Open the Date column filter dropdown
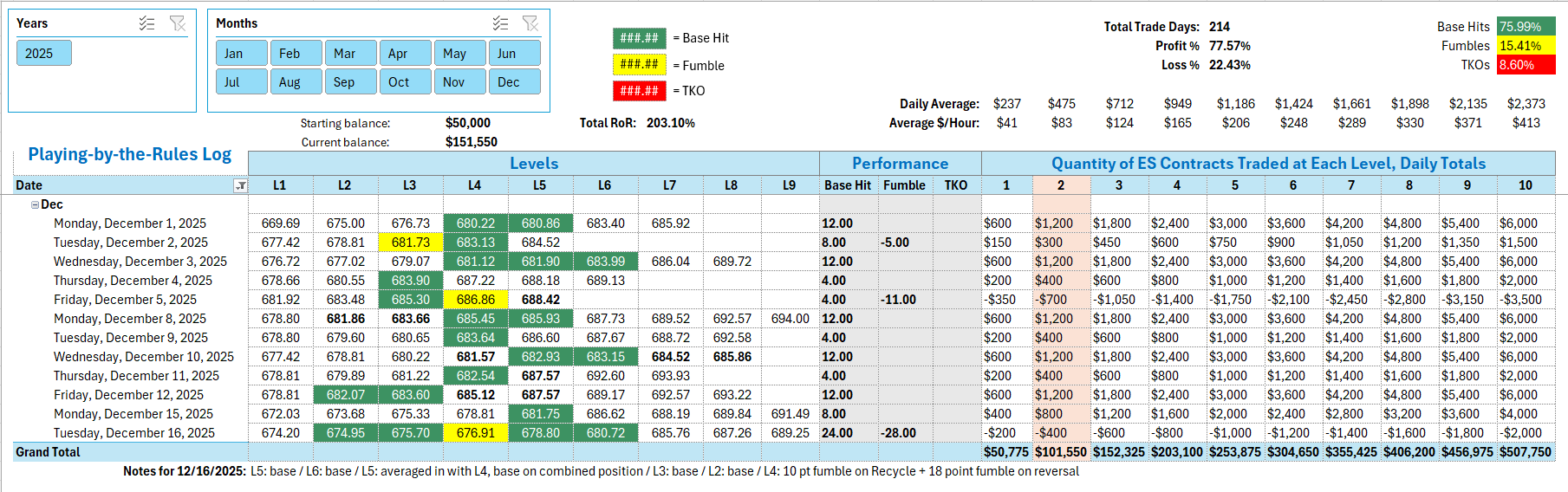 point(241,185)
